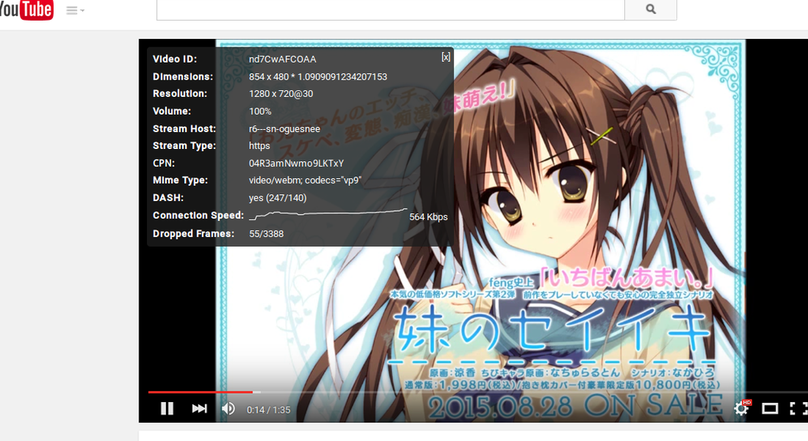
Task: Open the player settings gear
Action: pyautogui.click(x=741, y=408)
